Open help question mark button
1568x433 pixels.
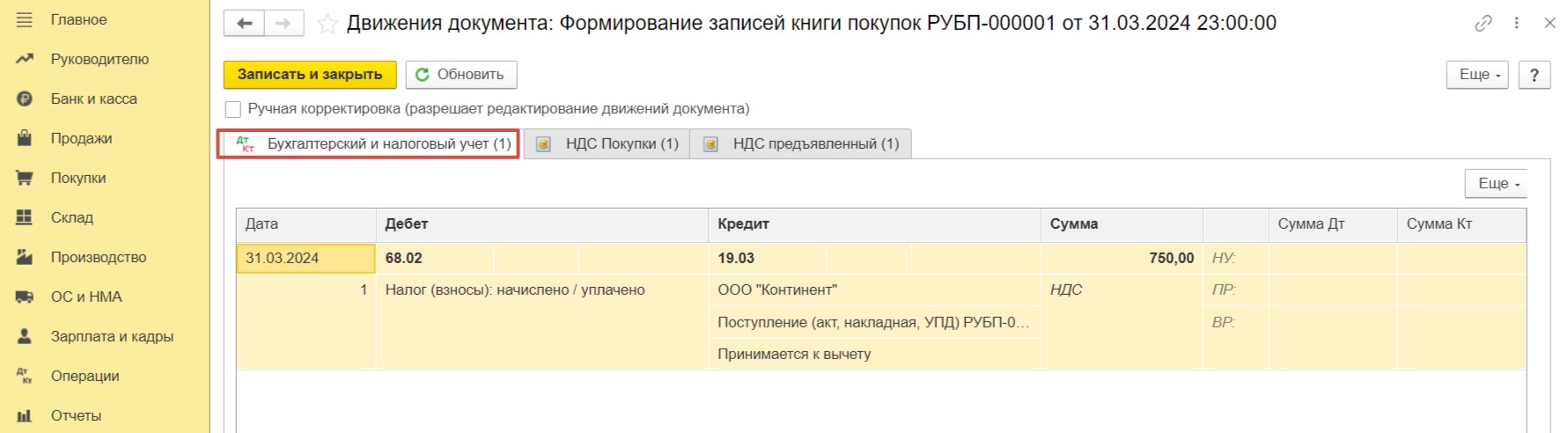[x=1534, y=75]
